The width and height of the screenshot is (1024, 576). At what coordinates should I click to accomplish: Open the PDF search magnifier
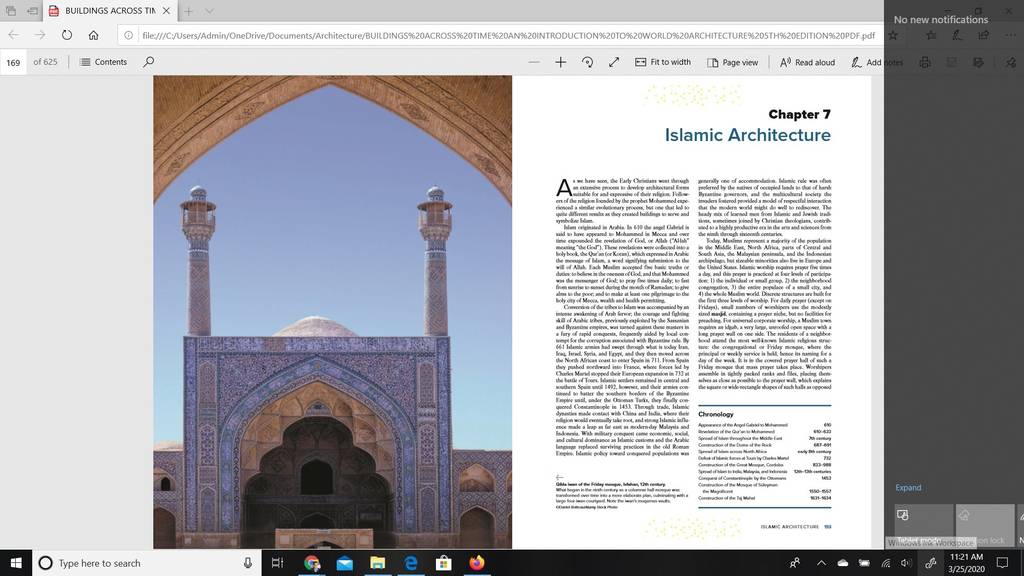[149, 62]
